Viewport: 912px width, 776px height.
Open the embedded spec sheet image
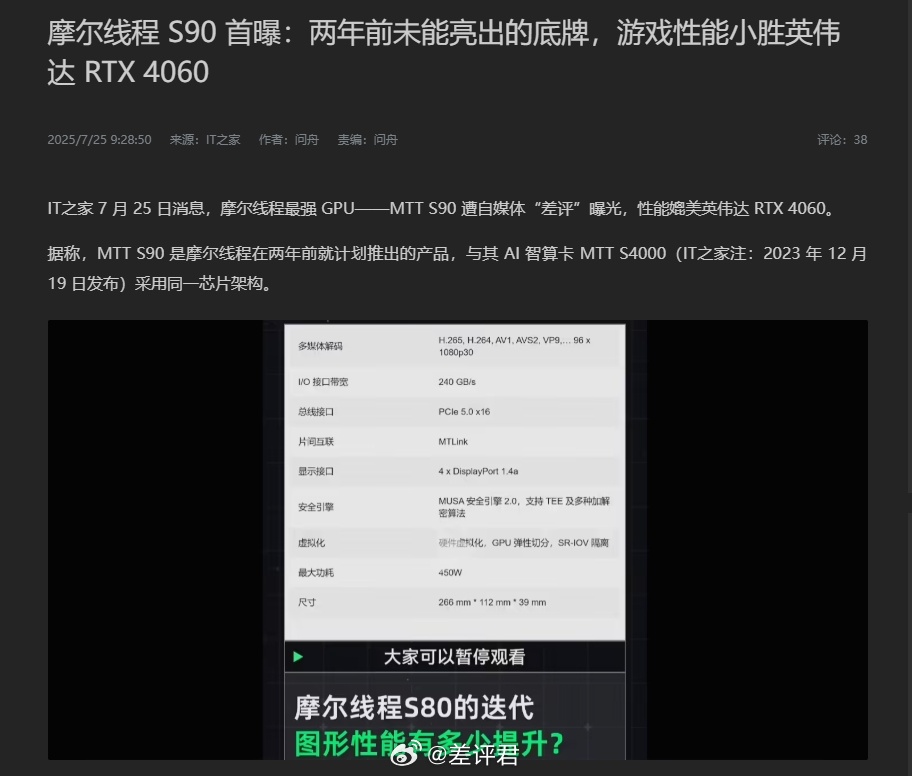[458, 540]
